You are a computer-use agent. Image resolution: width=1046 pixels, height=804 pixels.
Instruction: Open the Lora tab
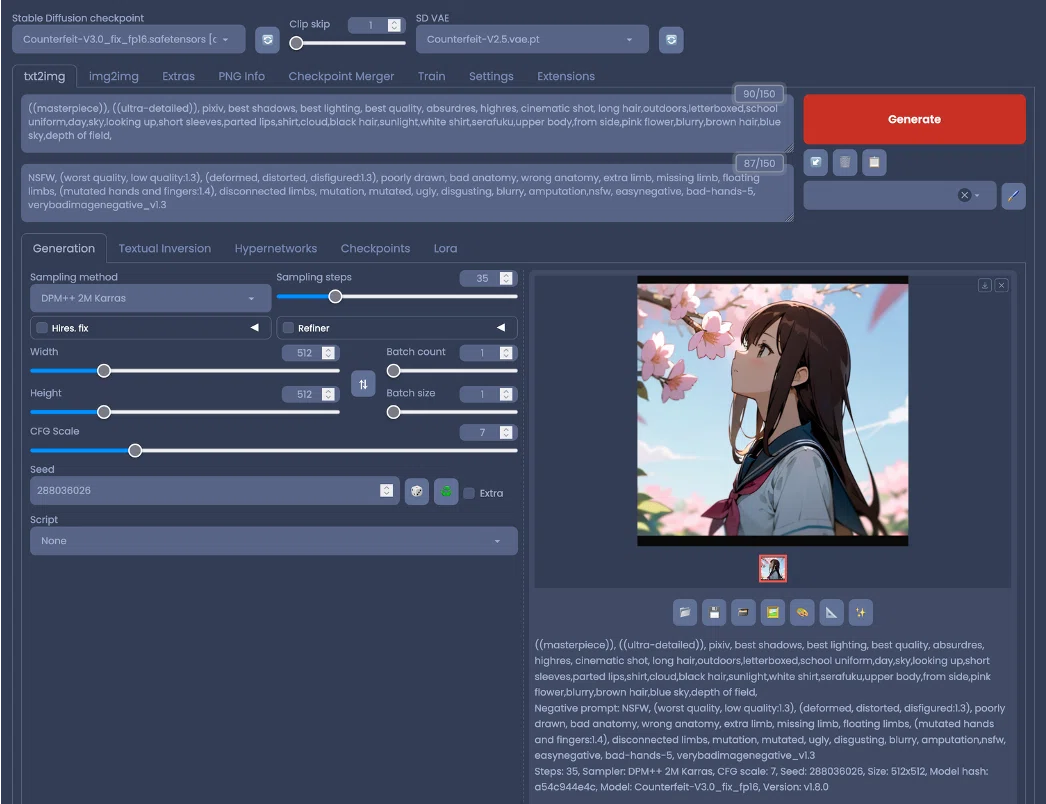[445, 248]
